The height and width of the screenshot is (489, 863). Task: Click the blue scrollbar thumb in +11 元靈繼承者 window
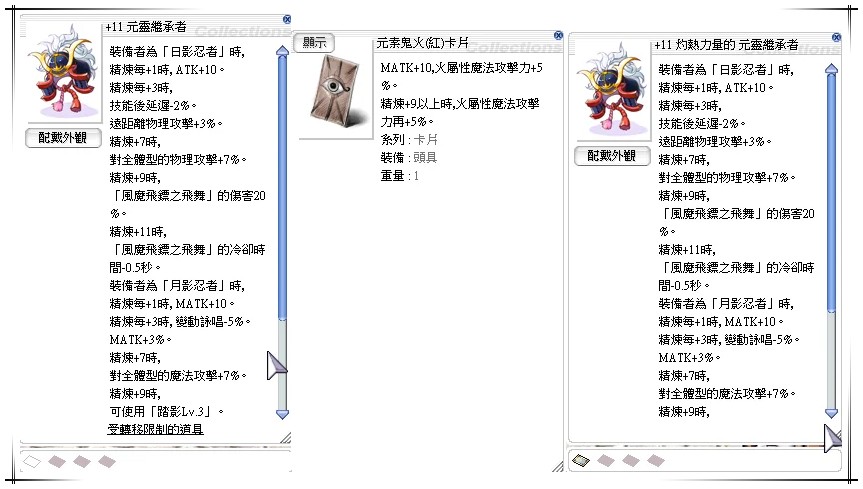click(282, 187)
